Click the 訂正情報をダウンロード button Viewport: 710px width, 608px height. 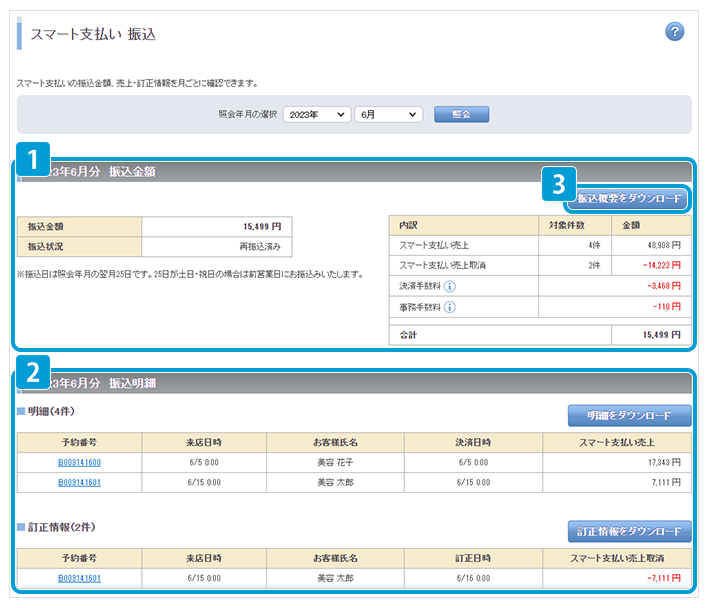pos(629,531)
